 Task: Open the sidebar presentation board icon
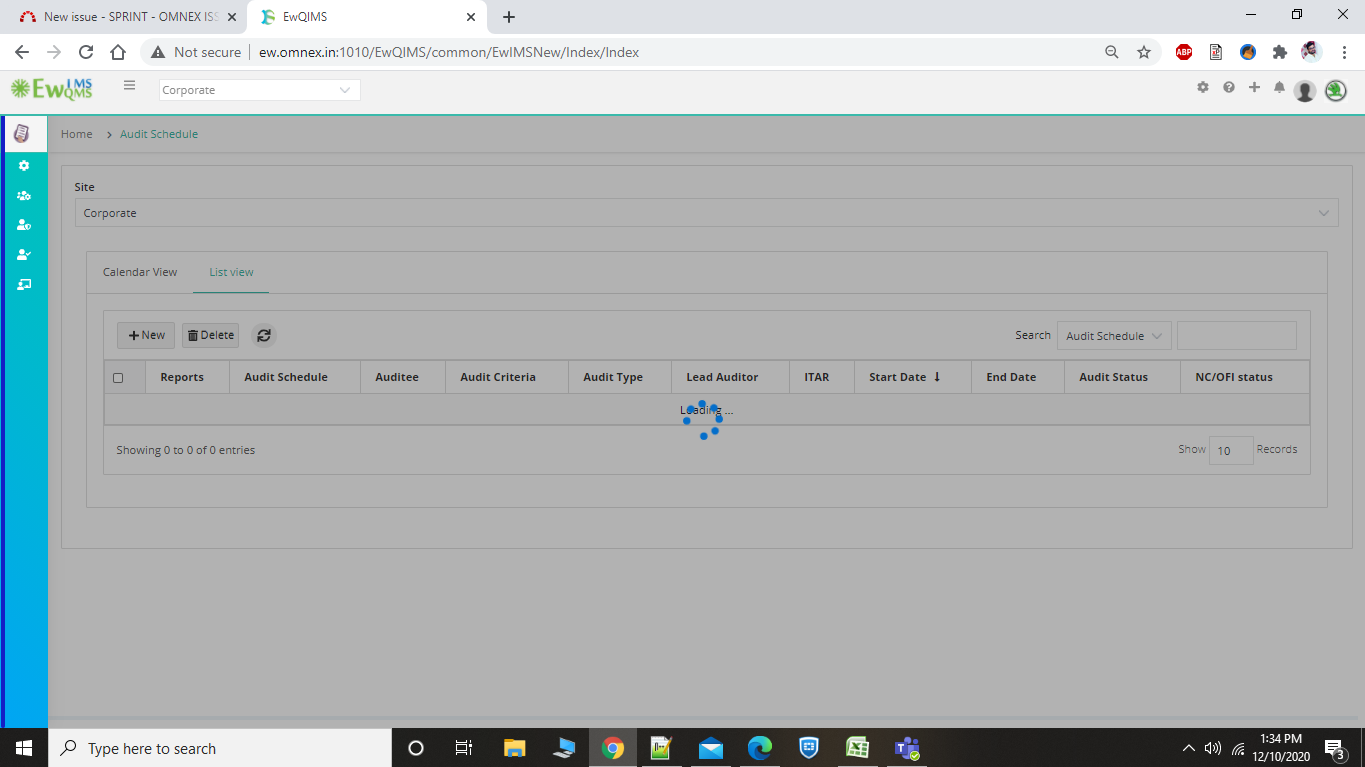[x=24, y=285]
